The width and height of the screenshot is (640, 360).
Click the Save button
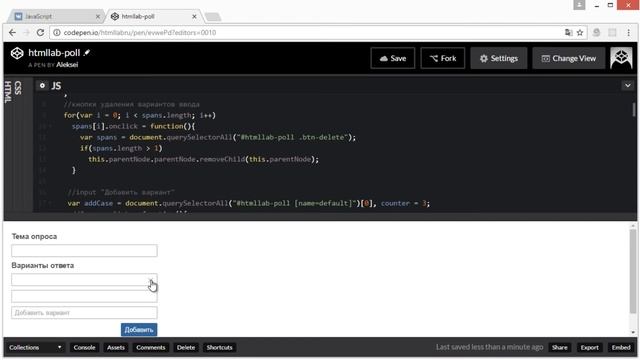tap(393, 58)
